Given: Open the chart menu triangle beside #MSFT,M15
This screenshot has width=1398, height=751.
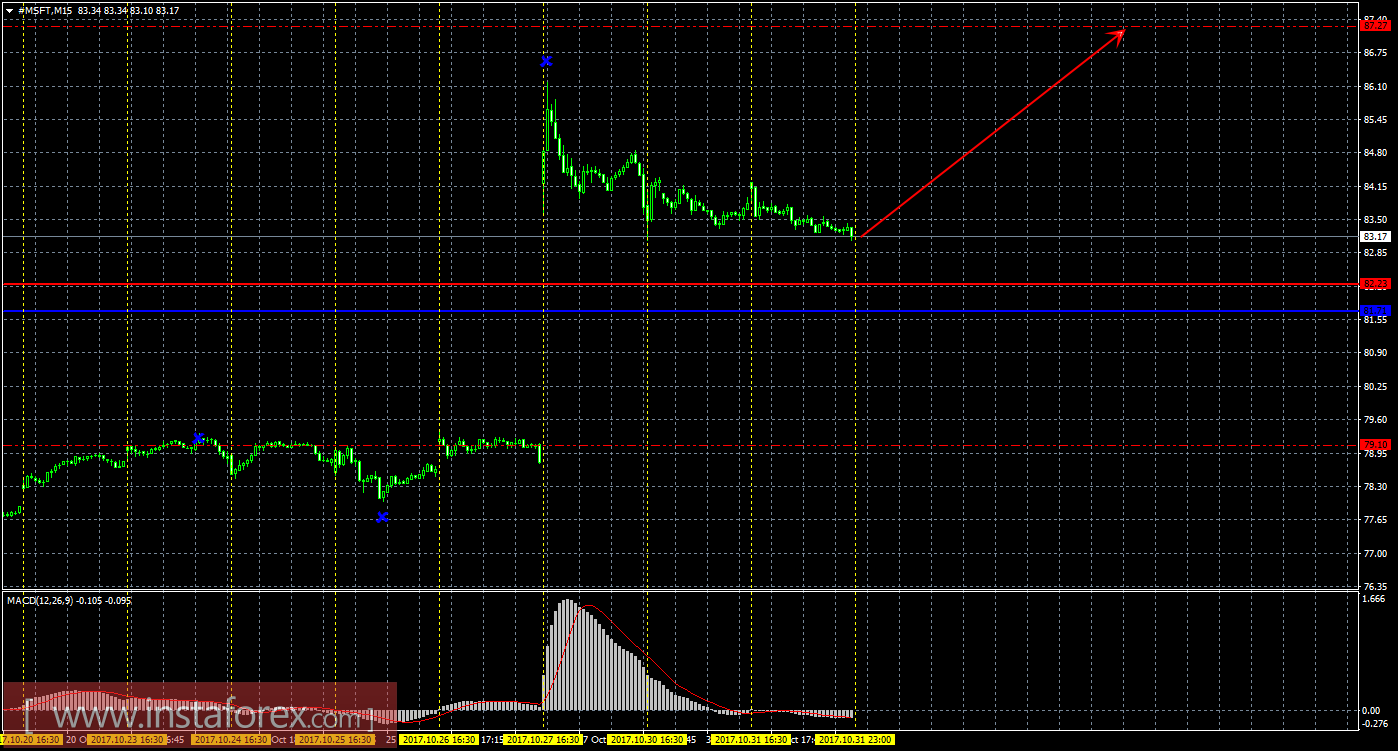Looking at the screenshot, I should pyautogui.click(x=9, y=10).
